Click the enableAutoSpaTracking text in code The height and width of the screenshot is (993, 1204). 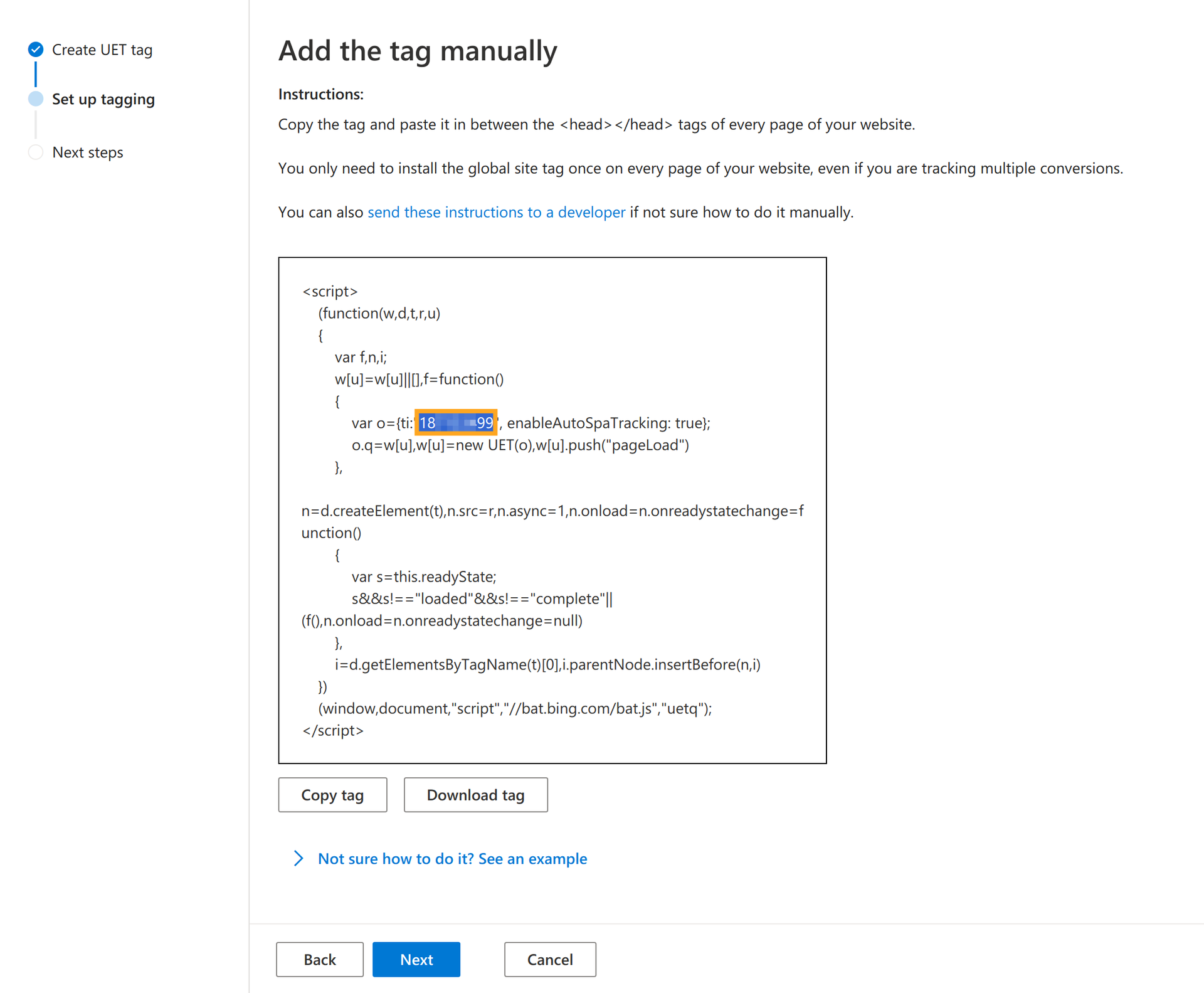click(589, 423)
